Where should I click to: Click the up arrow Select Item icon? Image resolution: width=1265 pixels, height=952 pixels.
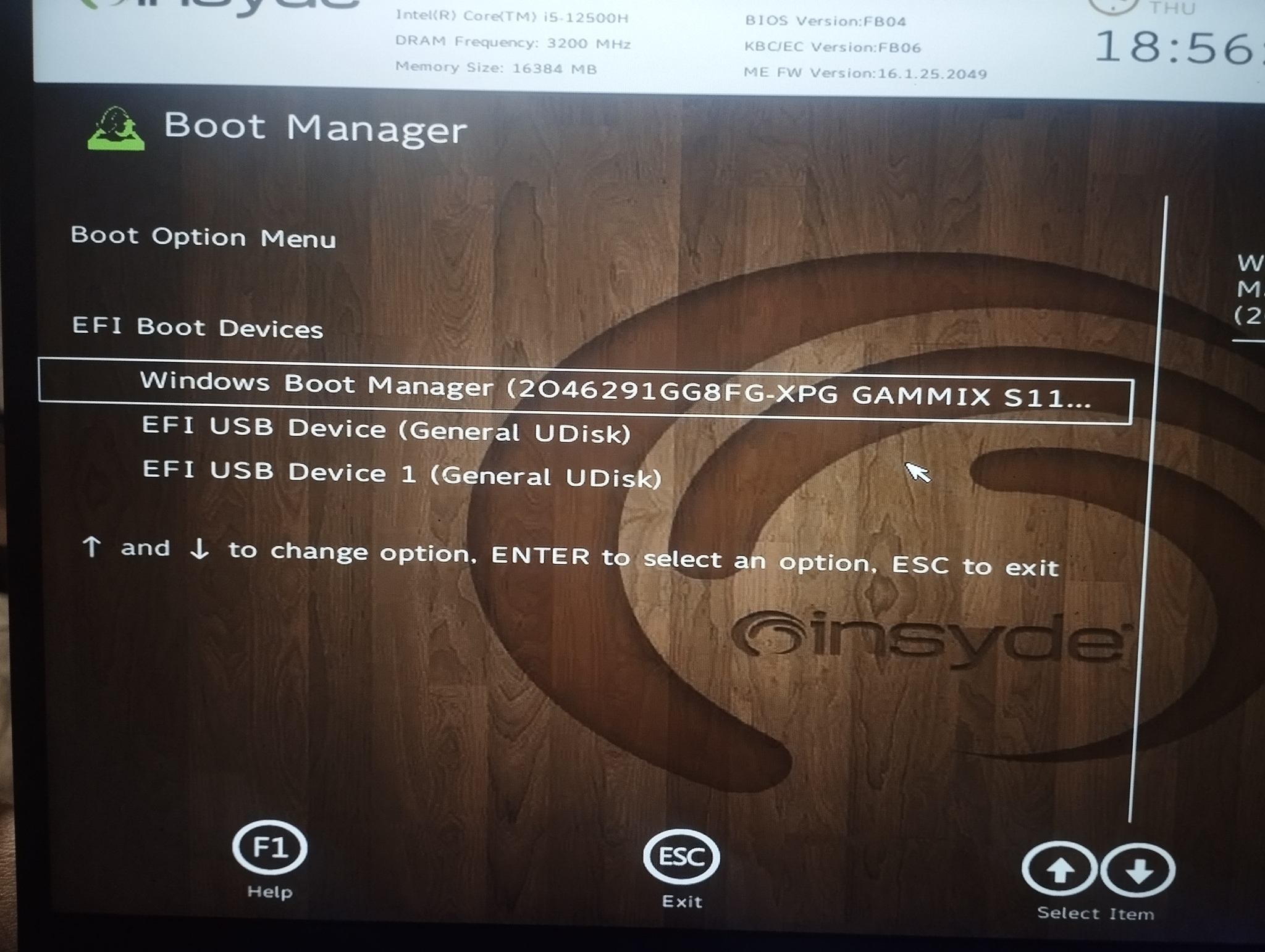point(1059,869)
